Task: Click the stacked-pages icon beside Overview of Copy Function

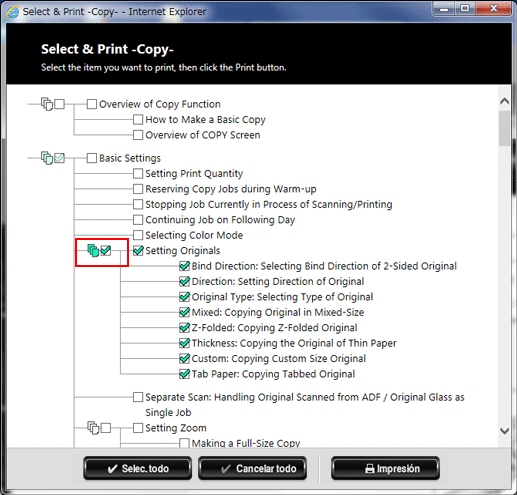Action: click(47, 104)
